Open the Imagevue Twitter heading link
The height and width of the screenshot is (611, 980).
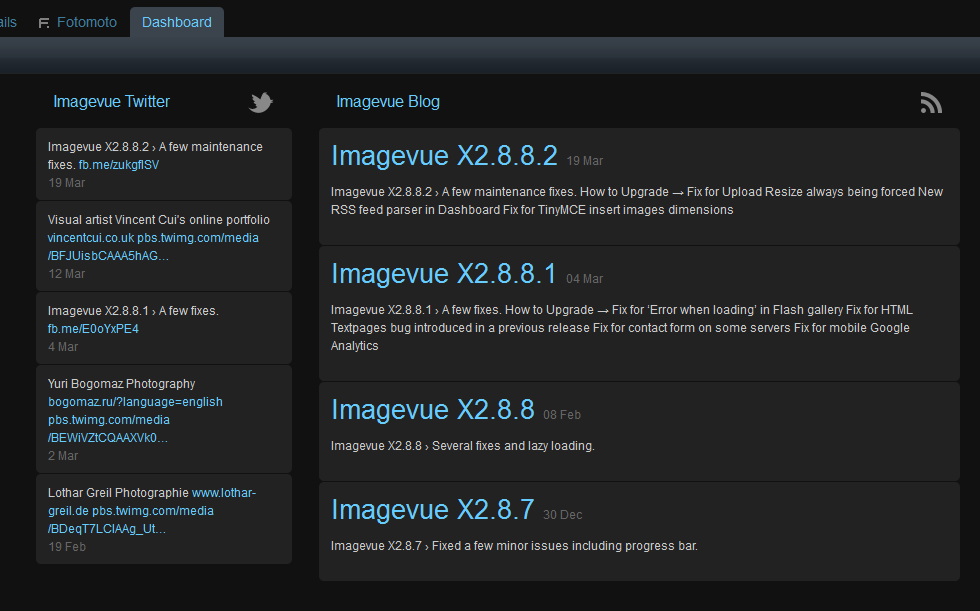coord(111,101)
